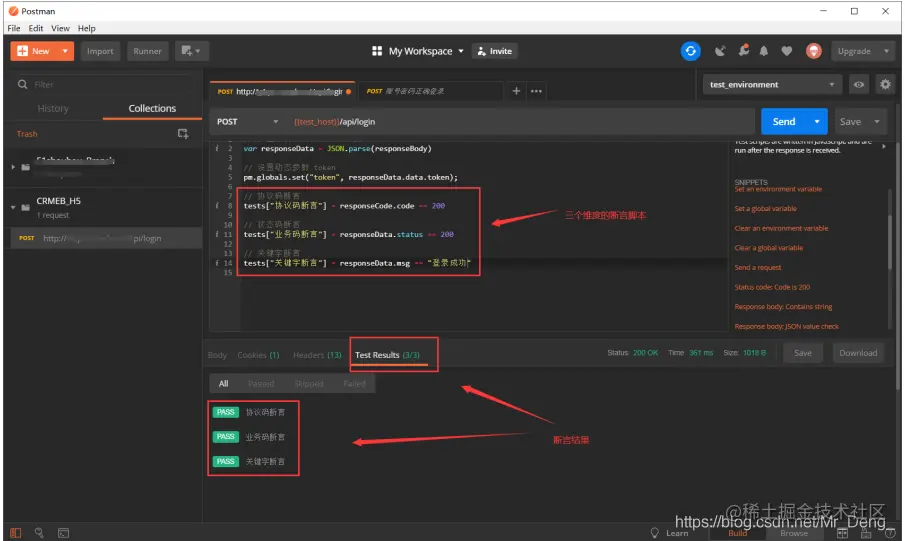Collapse the CRMEB_H5 collection
Viewport: 905px width, 541px height.
(x=13, y=207)
